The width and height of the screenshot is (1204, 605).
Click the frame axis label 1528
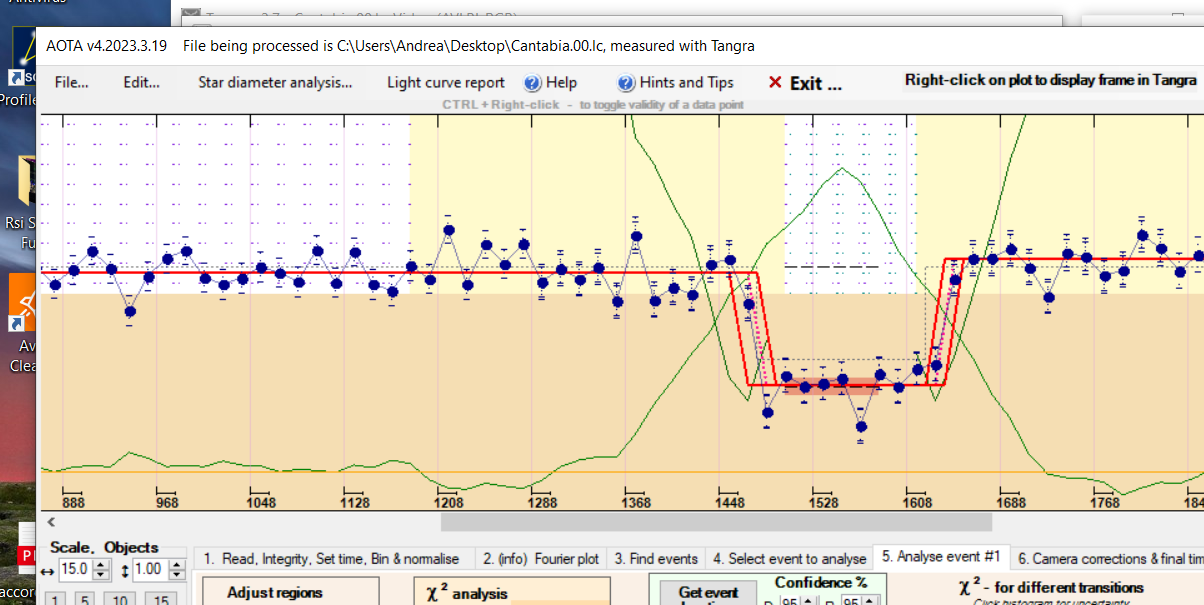824,503
